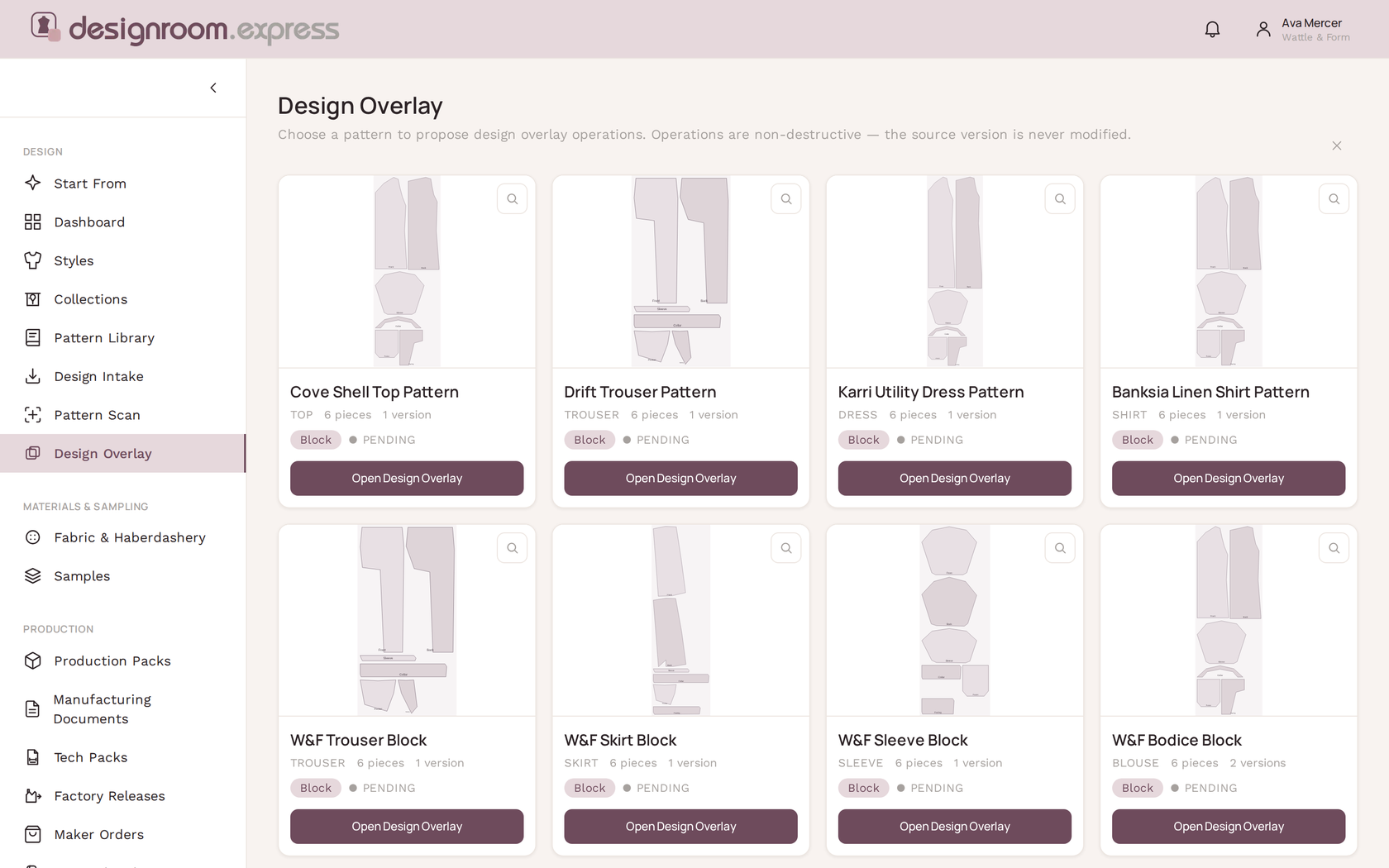Open the Dashboard page
This screenshot has width=1389, height=868.
point(122,222)
